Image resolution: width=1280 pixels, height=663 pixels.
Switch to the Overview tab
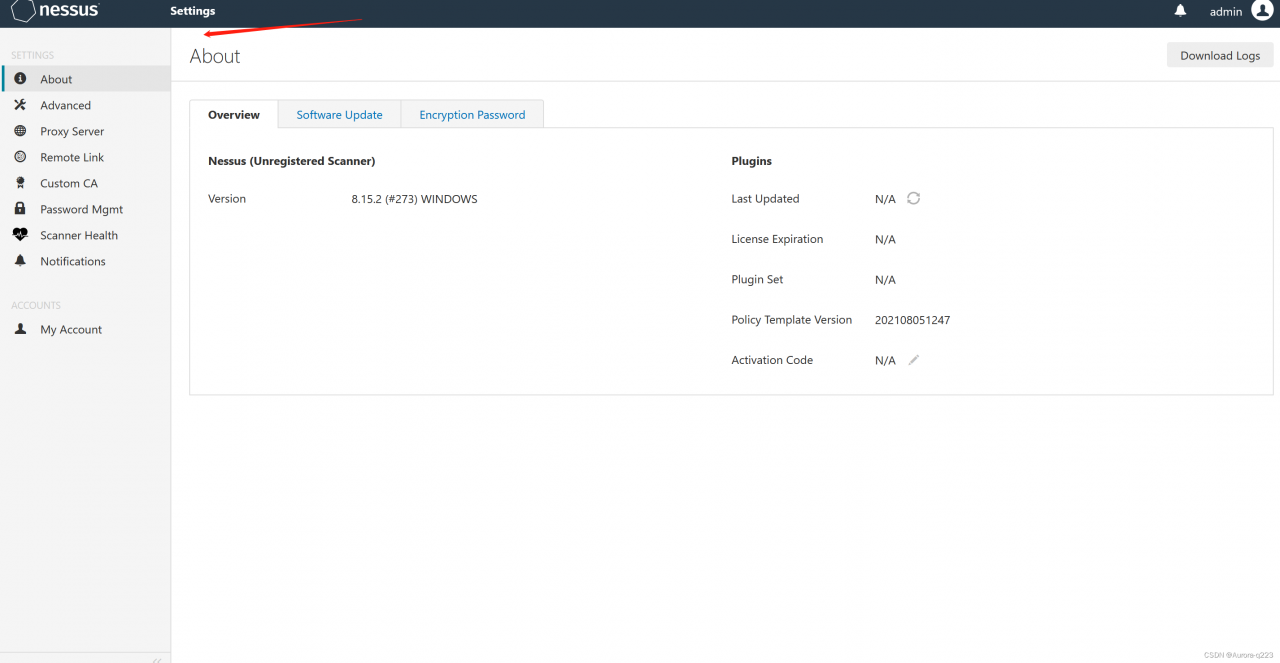pyautogui.click(x=234, y=115)
